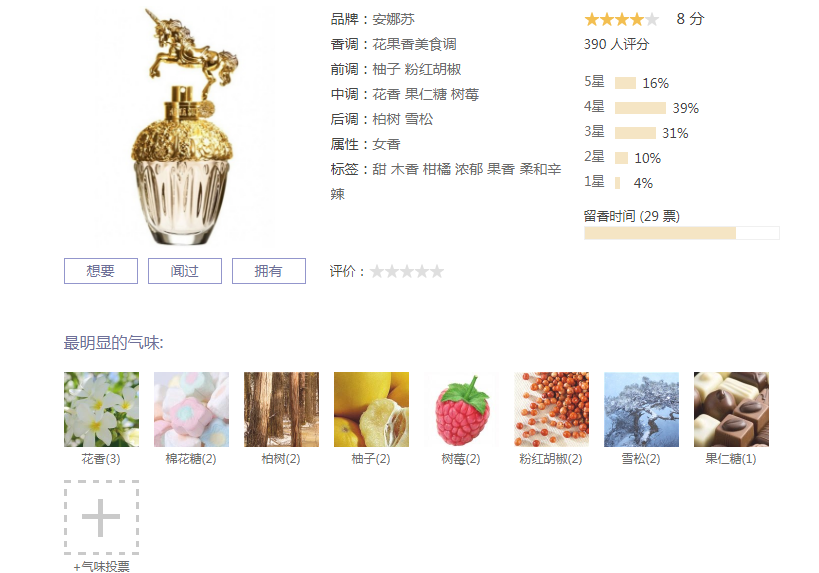The width and height of the screenshot is (819, 573).
Task: Select the 雪松 cedar scent image
Action: (x=641, y=410)
